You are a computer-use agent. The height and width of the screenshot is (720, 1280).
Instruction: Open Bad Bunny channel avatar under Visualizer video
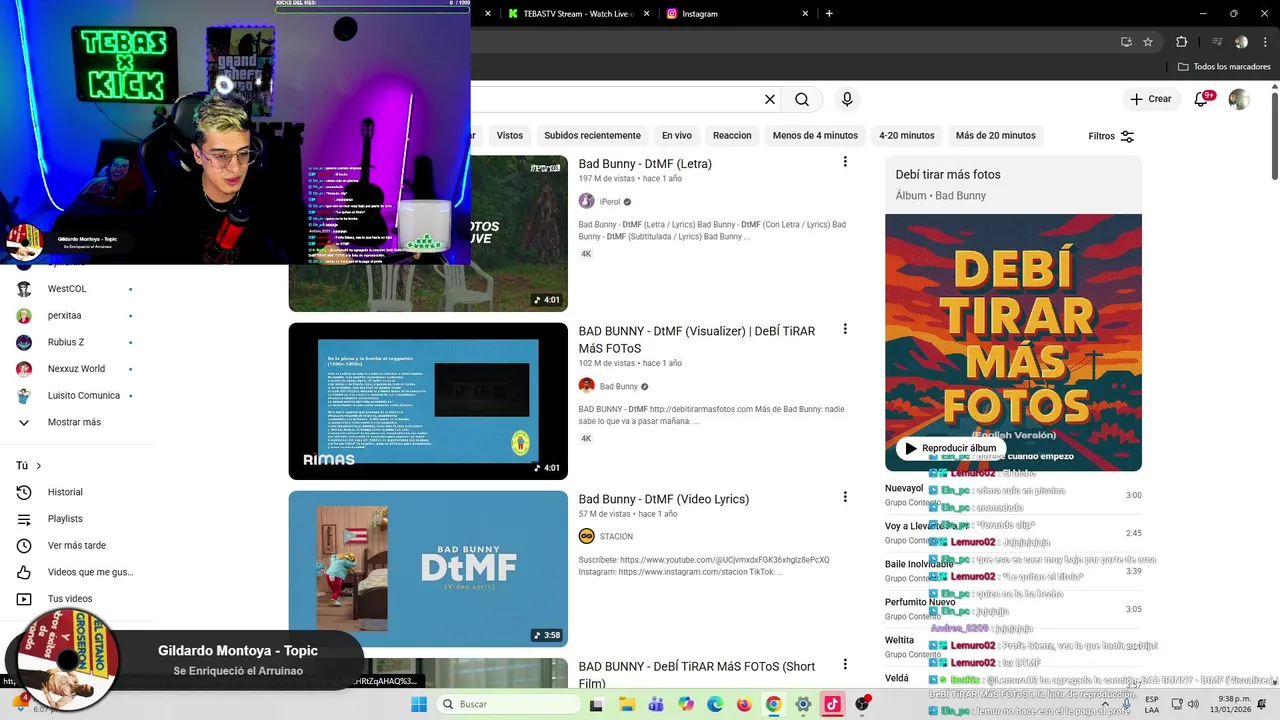click(587, 386)
